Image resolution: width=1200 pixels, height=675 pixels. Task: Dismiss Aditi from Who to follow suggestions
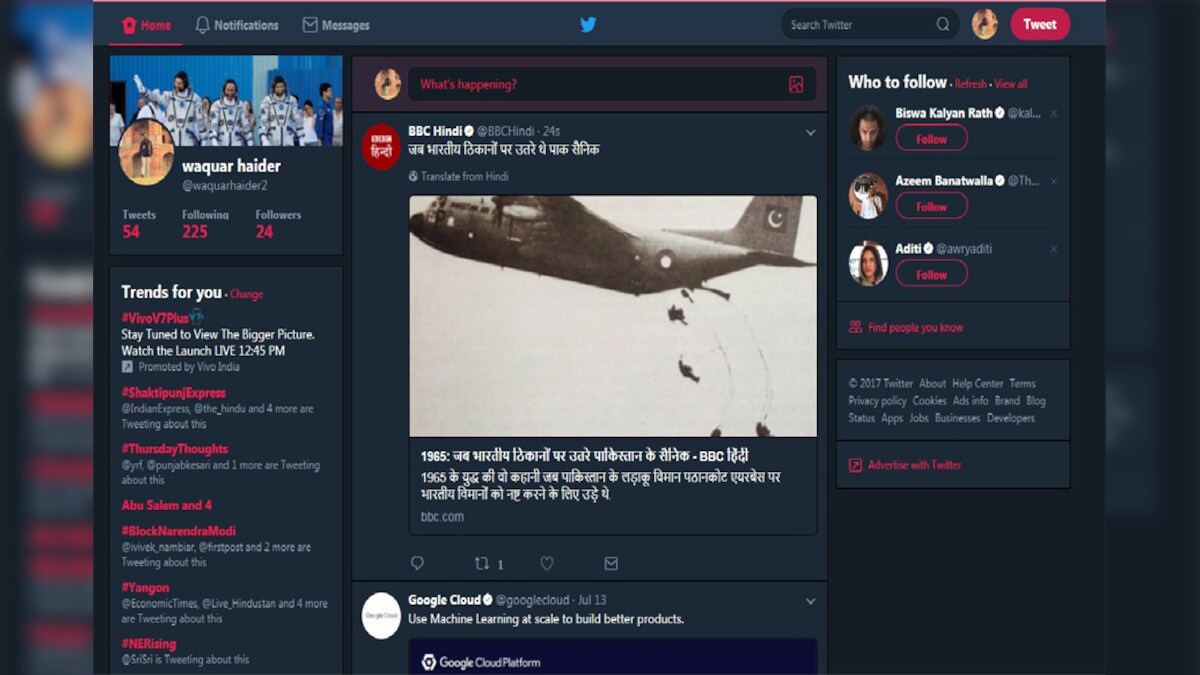[1053, 250]
